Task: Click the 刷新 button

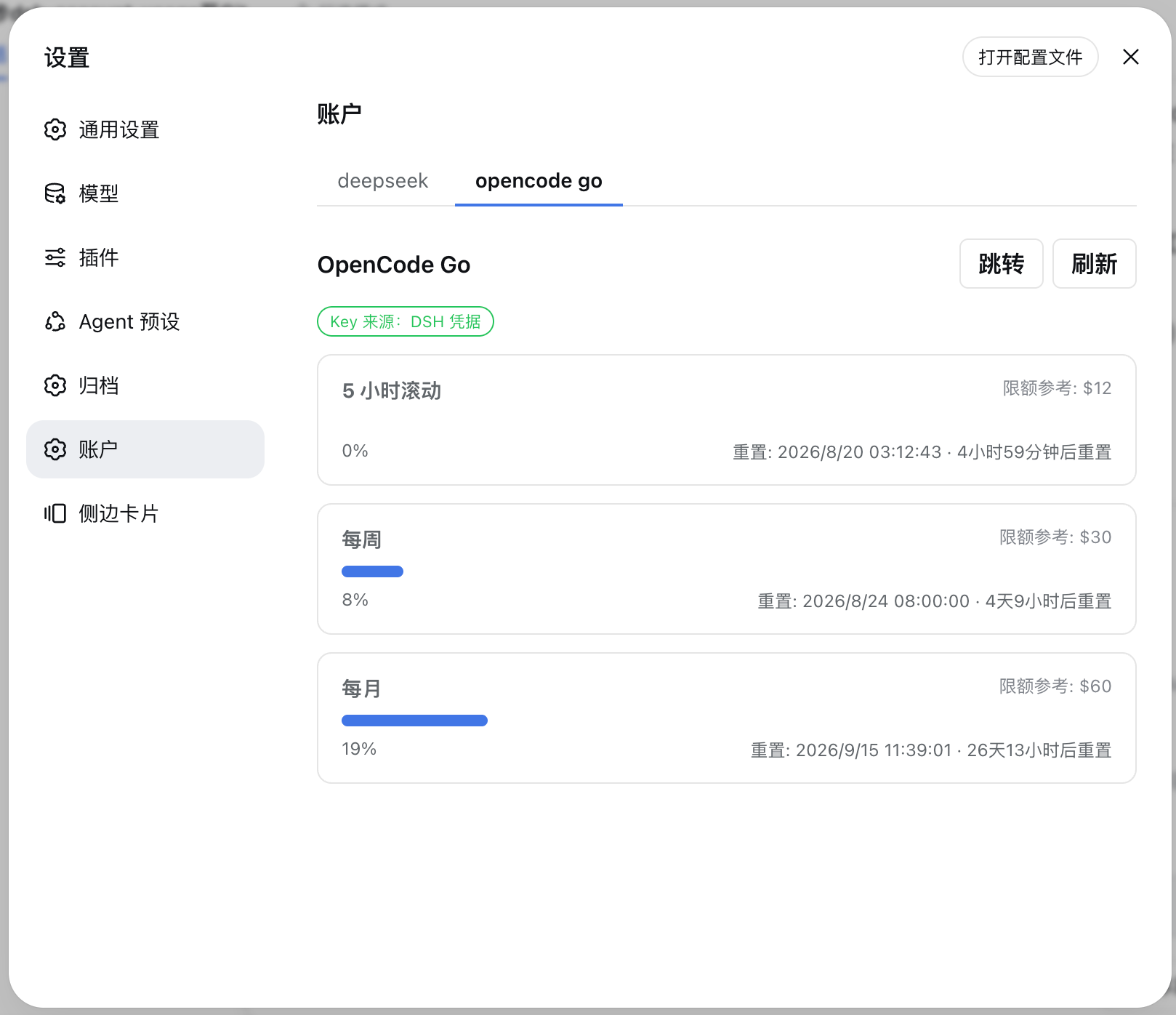Action: click(x=1094, y=264)
